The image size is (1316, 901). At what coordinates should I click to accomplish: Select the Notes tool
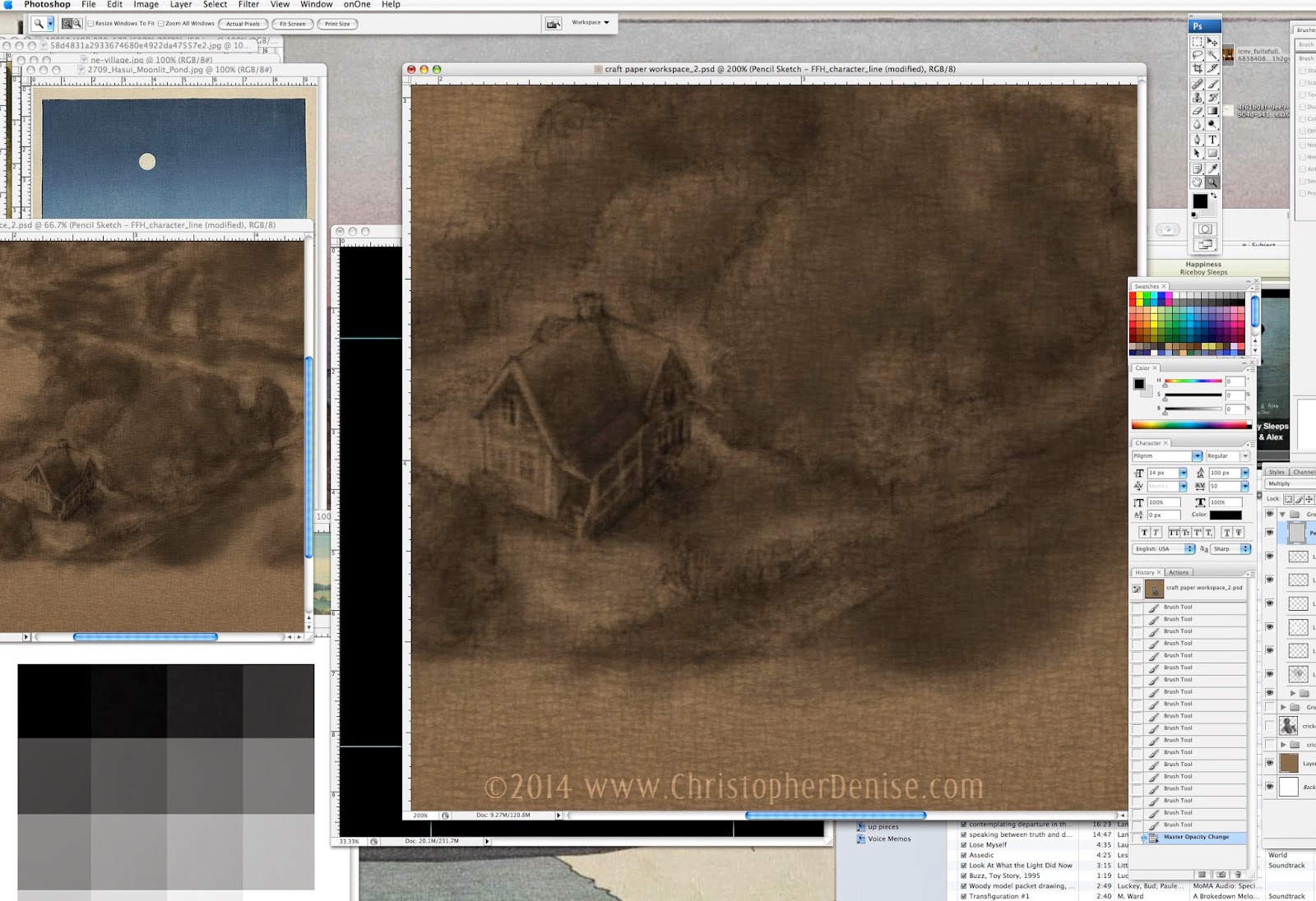click(x=1198, y=169)
